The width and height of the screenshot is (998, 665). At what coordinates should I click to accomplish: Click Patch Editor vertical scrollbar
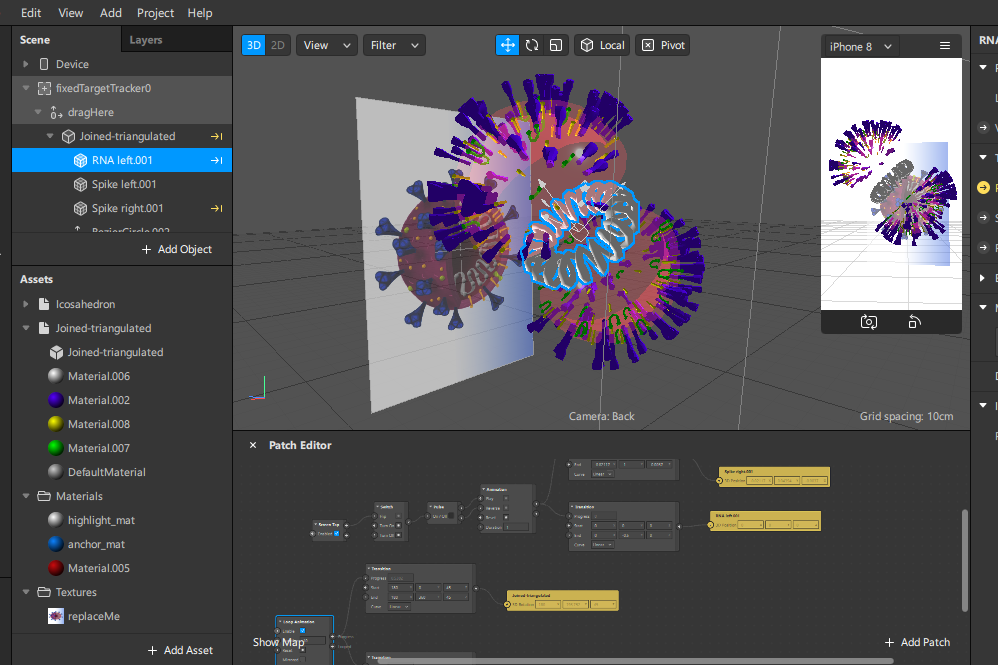965,560
